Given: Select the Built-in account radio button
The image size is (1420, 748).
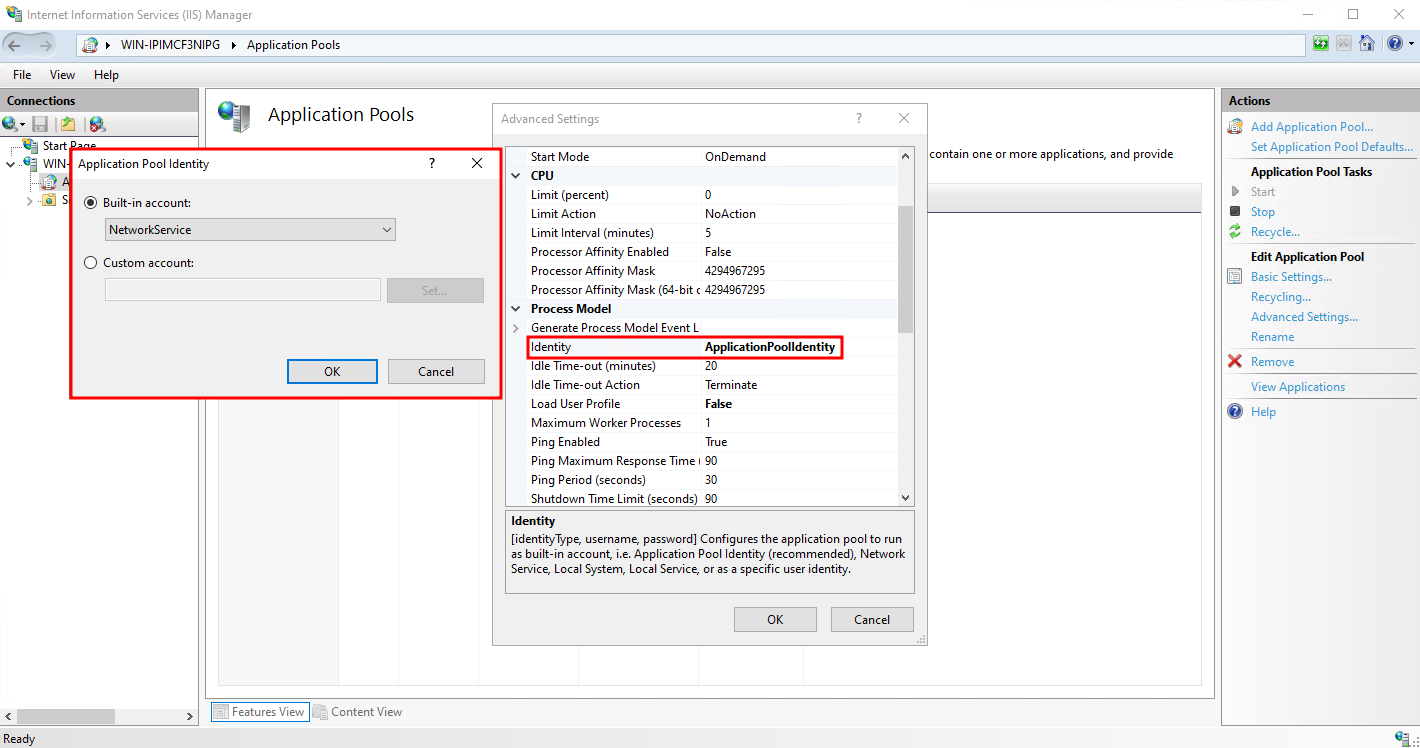Looking at the screenshot, I should tap(91, 203).
